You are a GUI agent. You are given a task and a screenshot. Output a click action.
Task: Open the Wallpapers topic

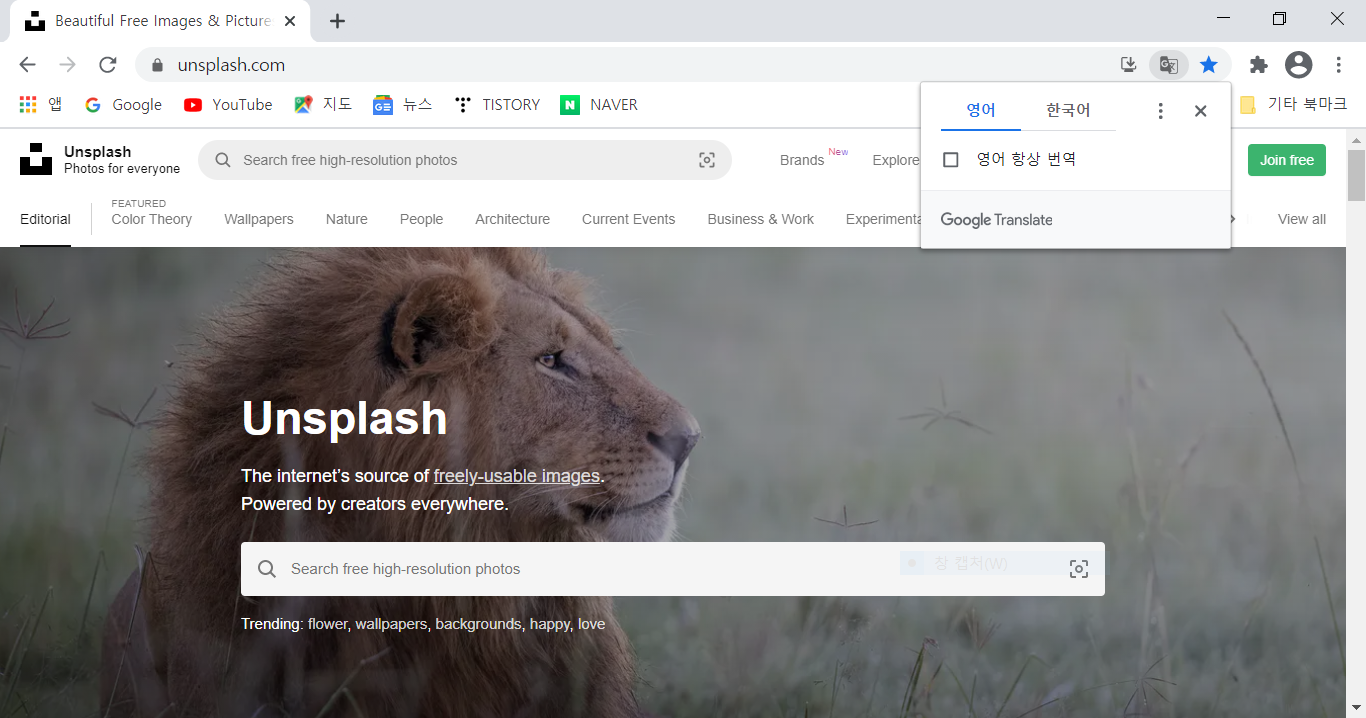[259, 219]
